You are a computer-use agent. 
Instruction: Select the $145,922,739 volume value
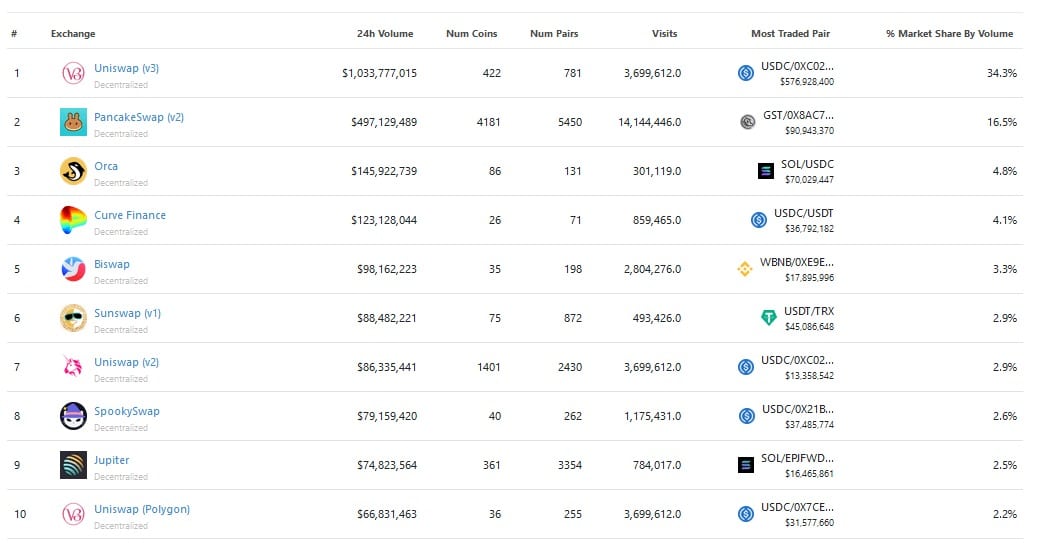(x=384, y=171)
